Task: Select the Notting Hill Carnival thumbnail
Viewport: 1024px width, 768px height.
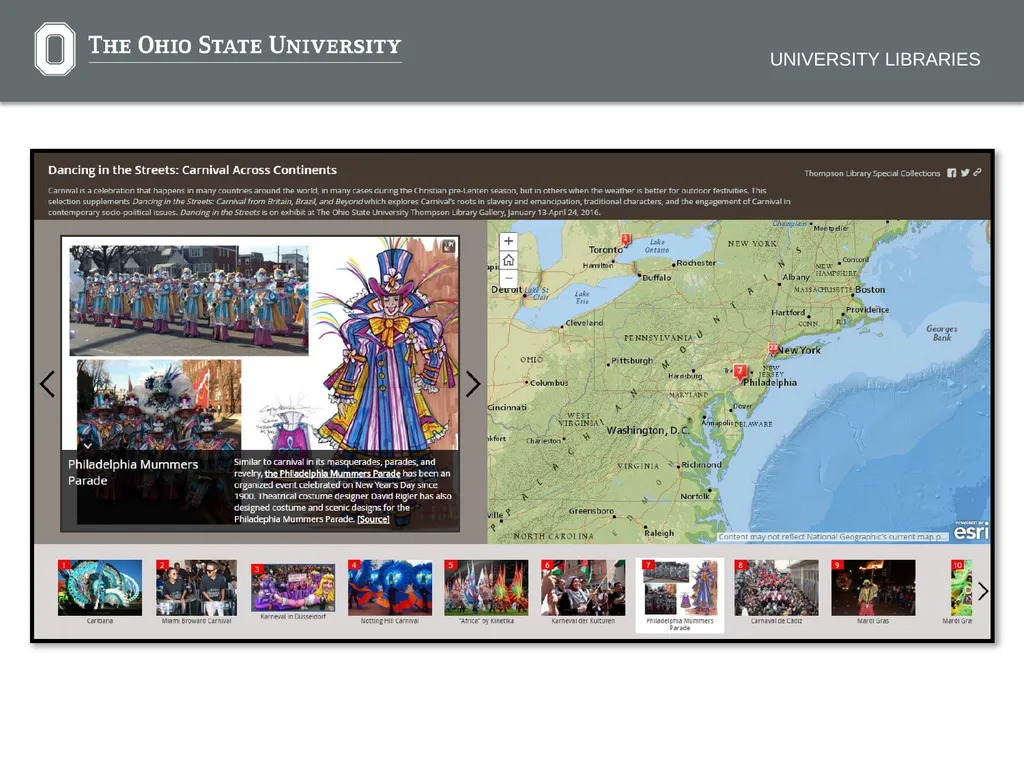Action: [x=390, y=592]
